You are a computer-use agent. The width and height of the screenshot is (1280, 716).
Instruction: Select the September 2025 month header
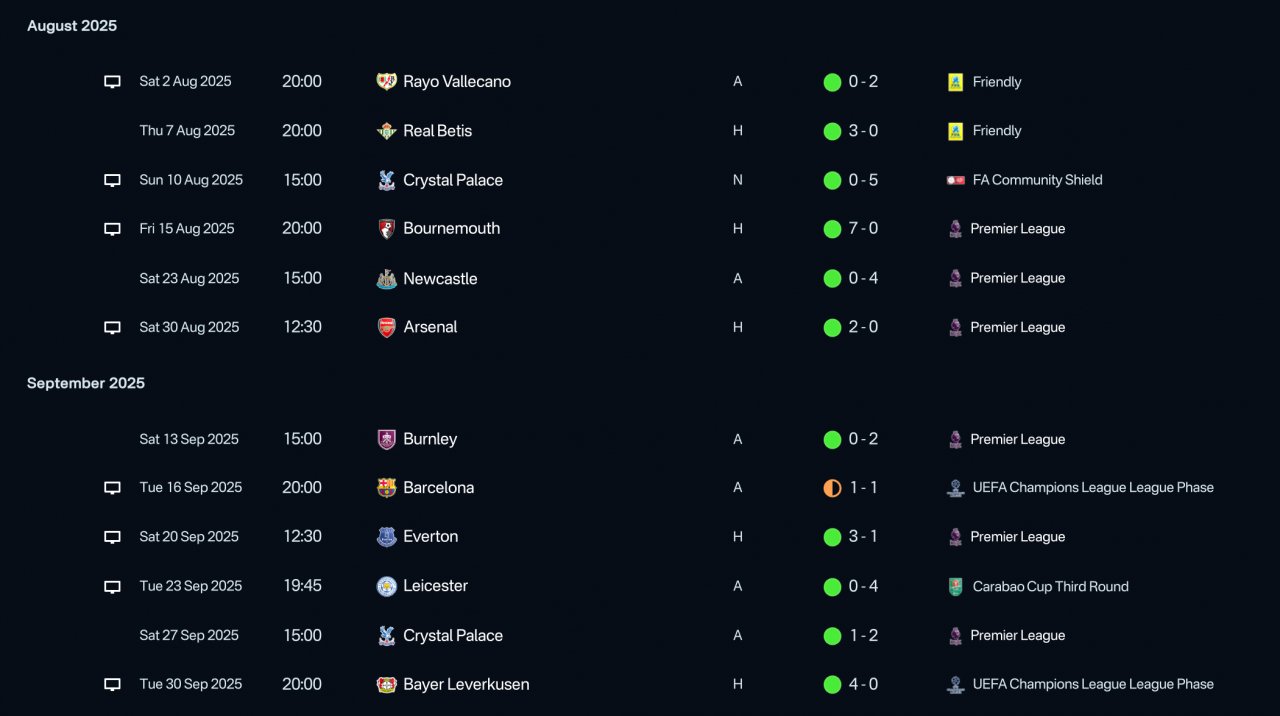[x=86, y=383]
